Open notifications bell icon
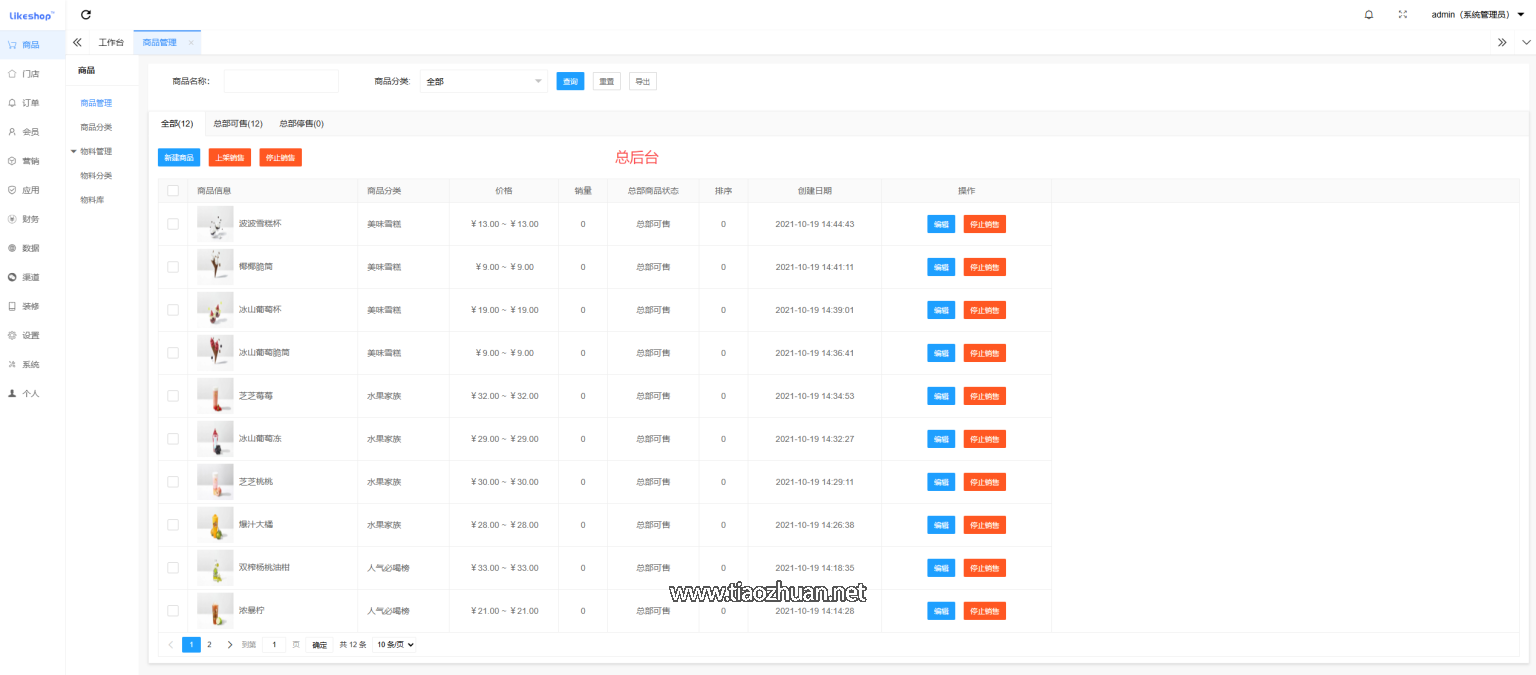1536x675 pixels. (x=1369, y=14)
